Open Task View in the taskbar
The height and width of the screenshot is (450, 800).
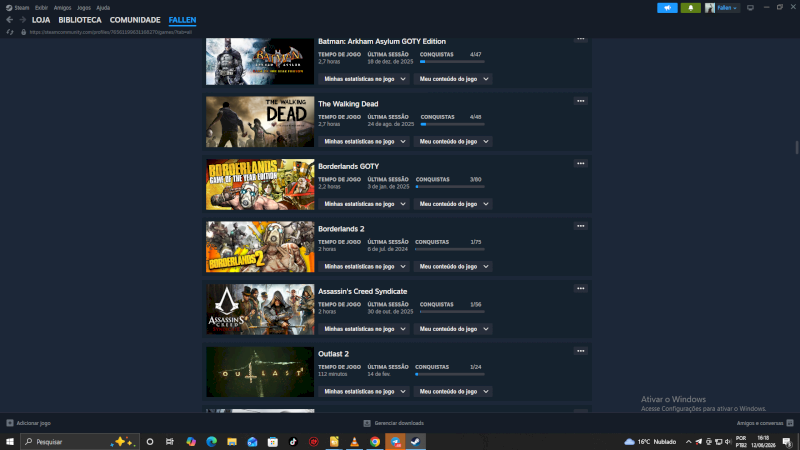170,442
